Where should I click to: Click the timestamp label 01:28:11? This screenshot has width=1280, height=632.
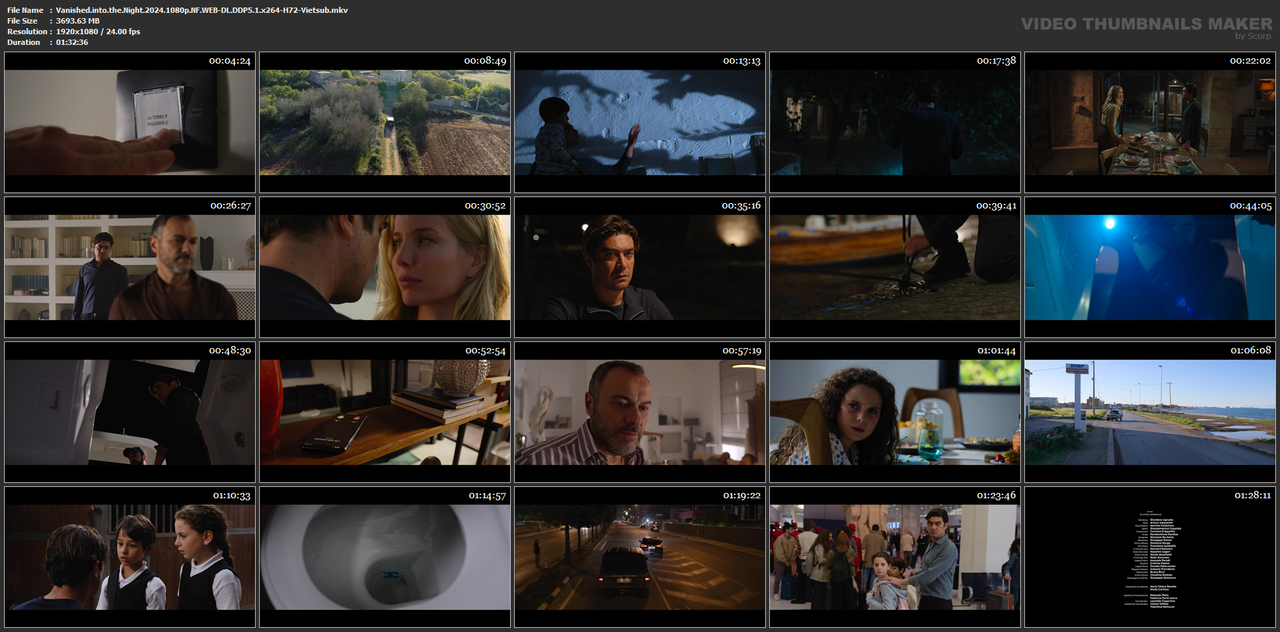[x=1250, y=496]
